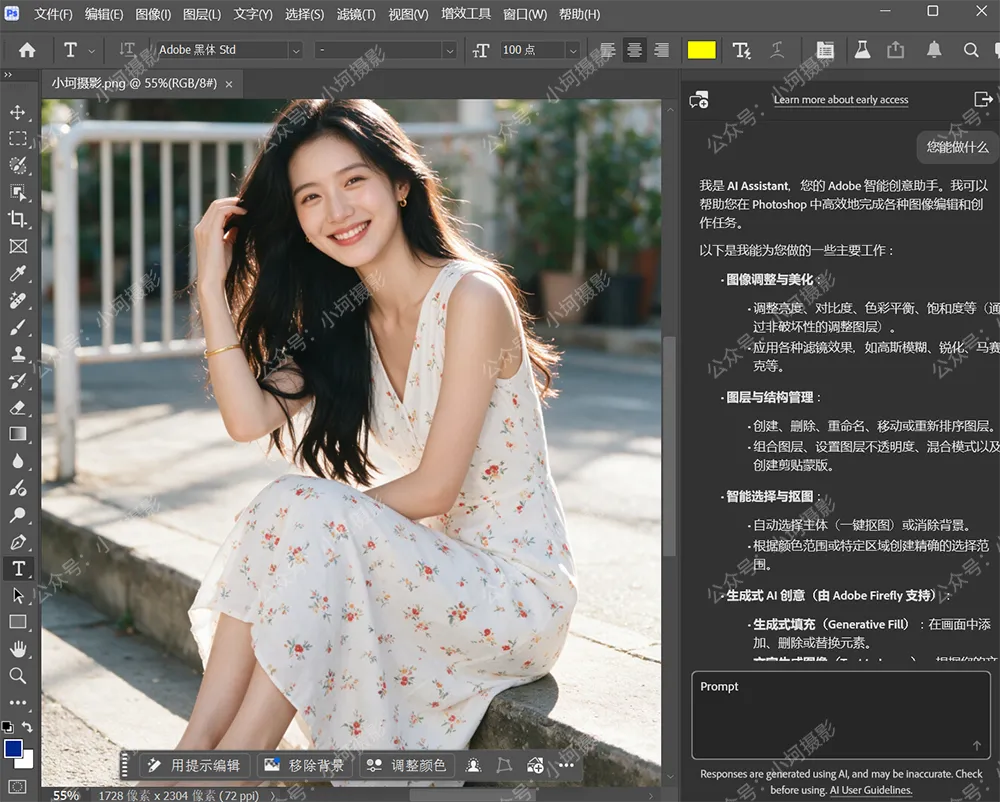Select the Hand tool
1000x802 pixels.
click(x=18, y=649)
